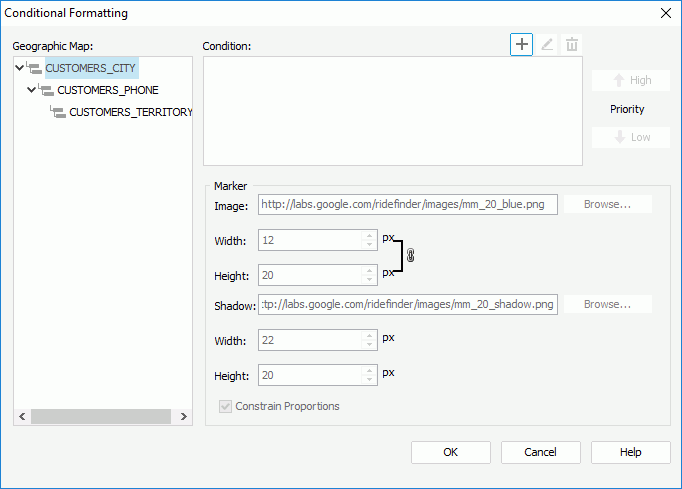Raise priority with High button
The height and width of the screenshot is (489, 682).
(x=631, y=80)
